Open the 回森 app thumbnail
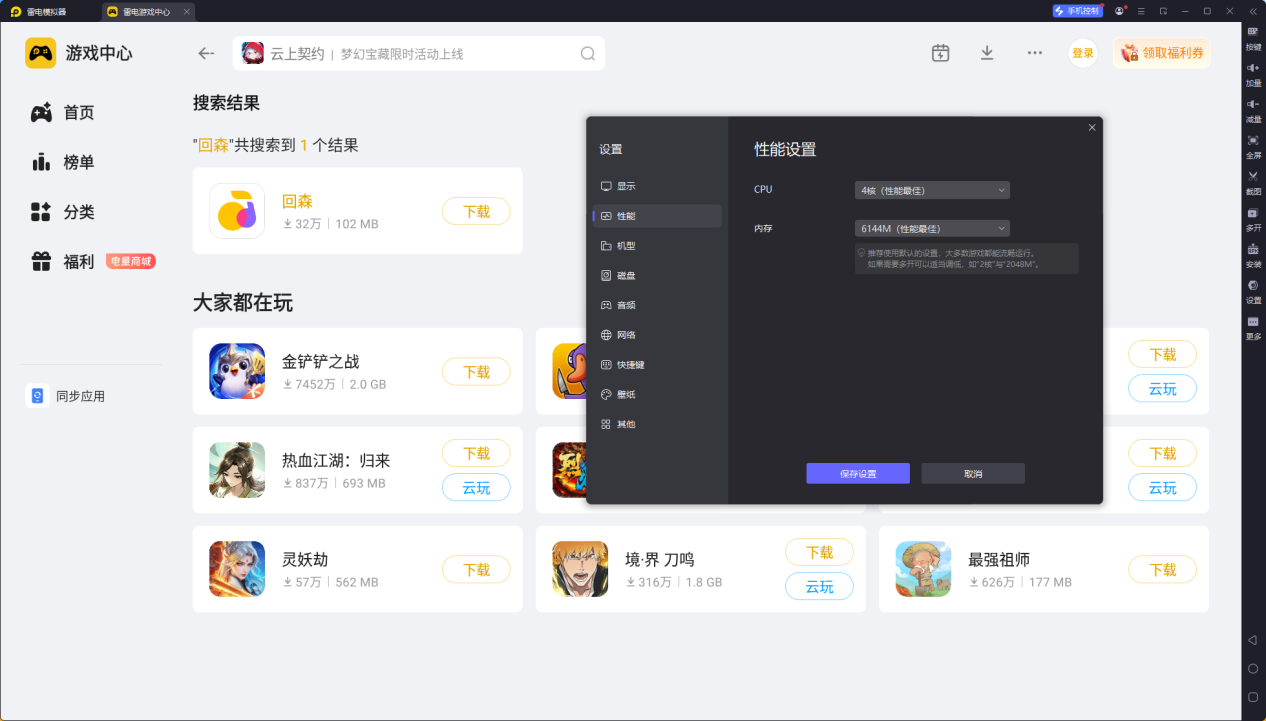The width and height of the screenshot is (1266, 721). coord(237,211)
